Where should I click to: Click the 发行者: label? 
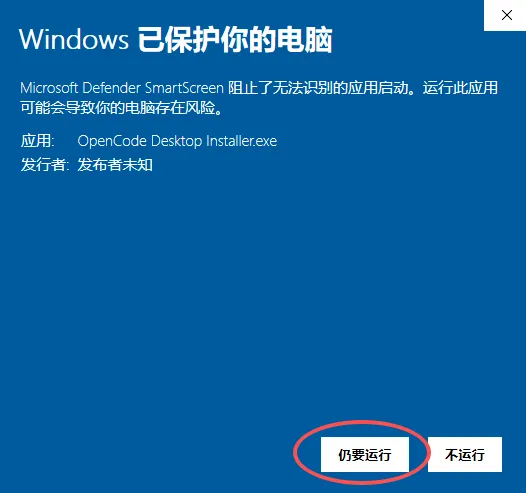point(45,165)
